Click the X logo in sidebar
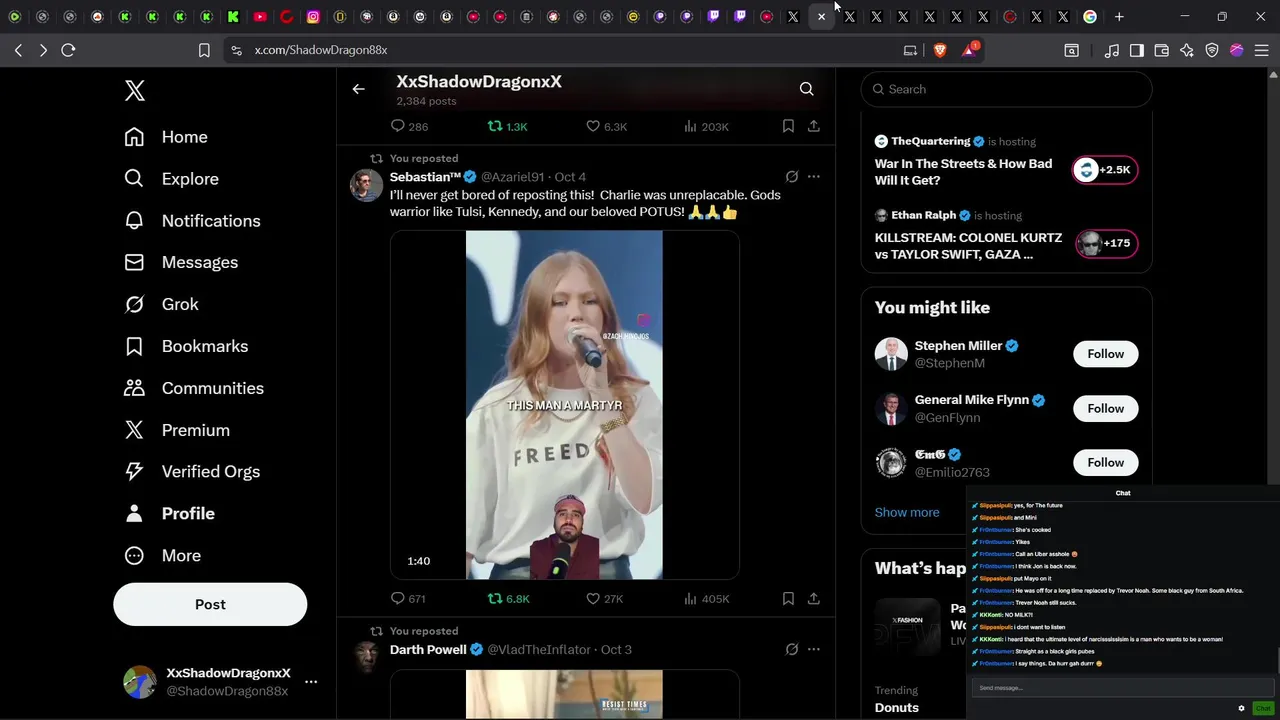This screenshot has width=1280, height=720. coord(135,90)
